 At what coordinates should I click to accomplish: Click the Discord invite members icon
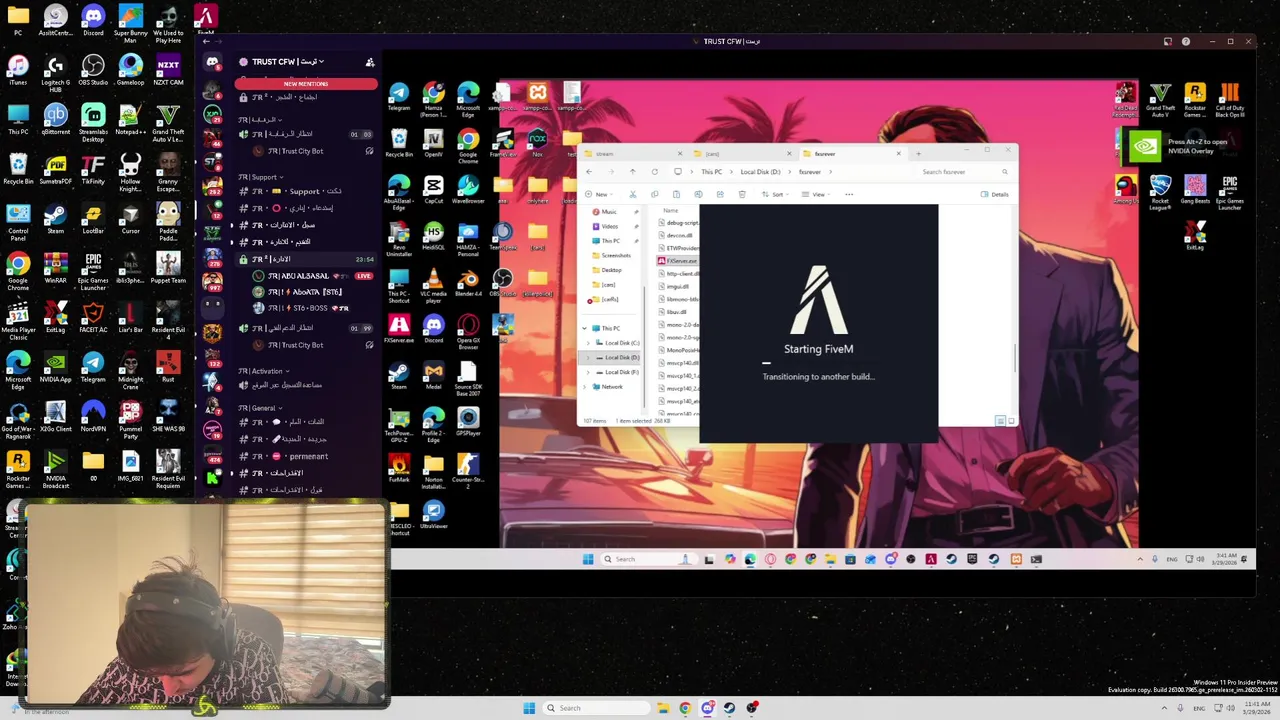pyautogui.click(x=370, y=62)
